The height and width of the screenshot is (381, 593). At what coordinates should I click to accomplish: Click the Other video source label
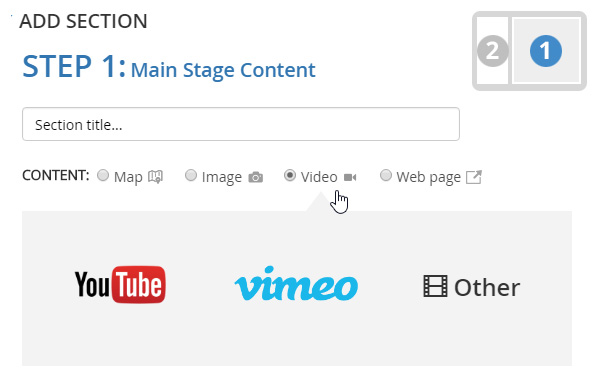click(x=487, y=287)
